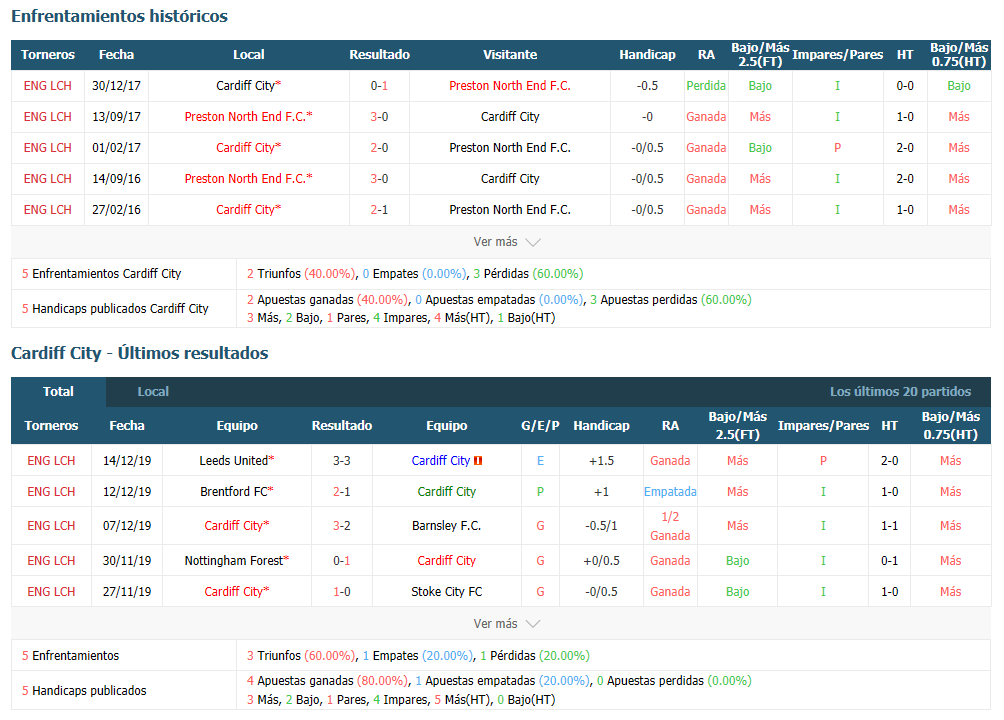Select the Perdida RA cell in 30/12/17 row
This screenshot has width=1004, height=720.
tap(706, 86)
